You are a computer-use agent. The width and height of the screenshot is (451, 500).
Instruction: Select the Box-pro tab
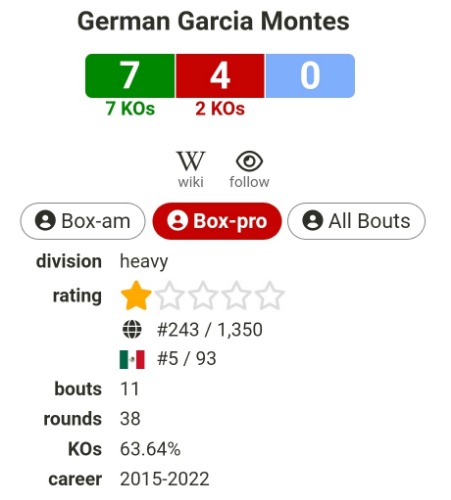217,221
